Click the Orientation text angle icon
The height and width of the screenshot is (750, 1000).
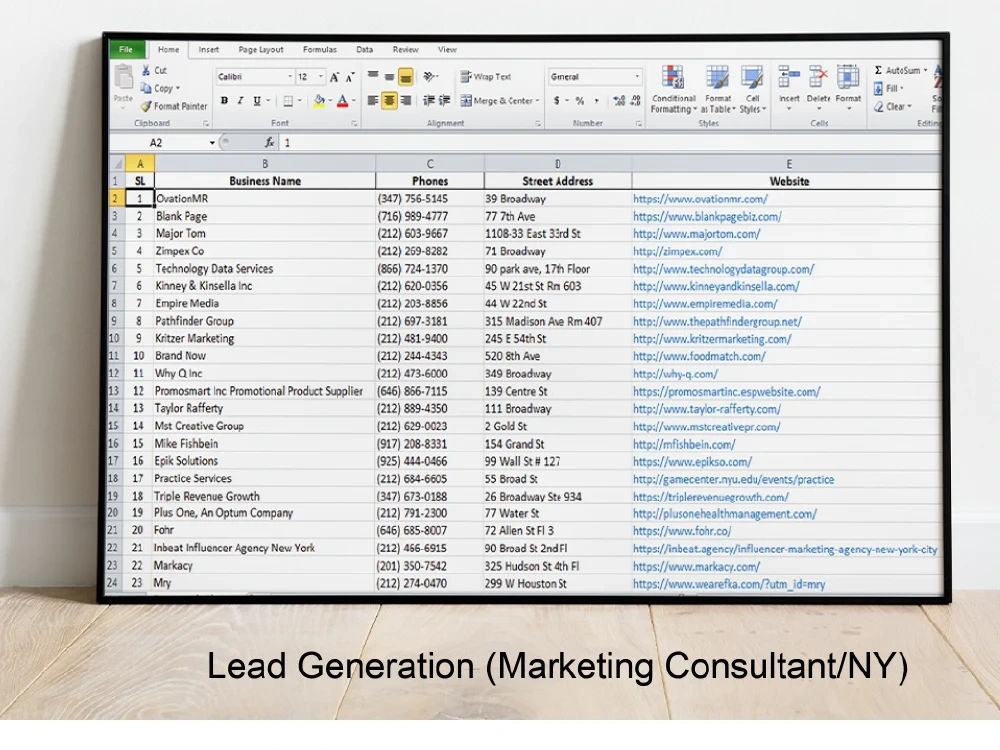(430, 77)
